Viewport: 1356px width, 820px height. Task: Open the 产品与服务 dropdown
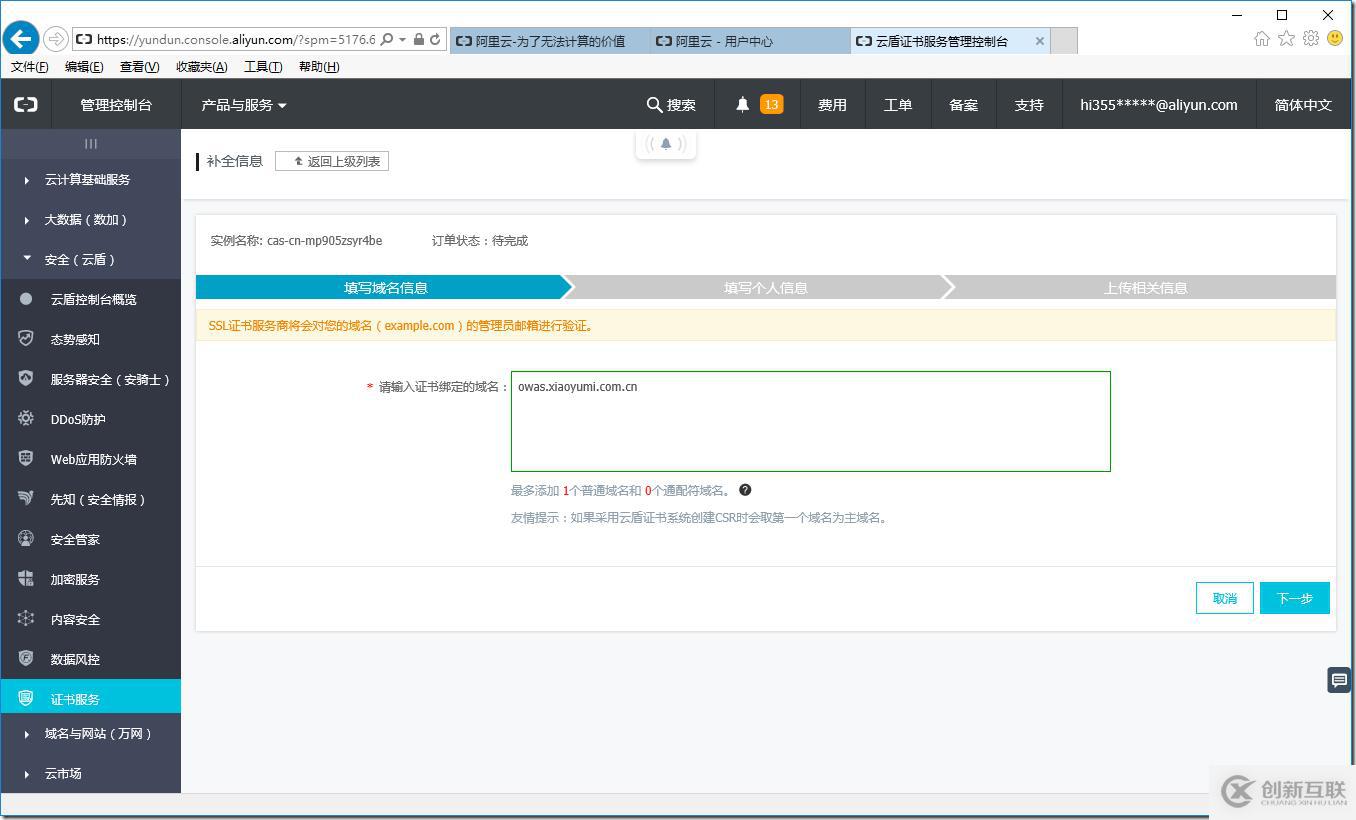244,105
